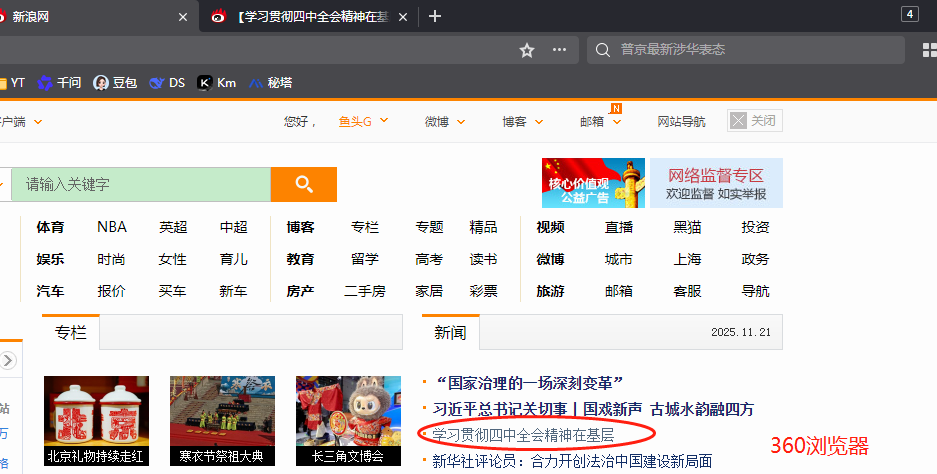Expand the 微博 dropdown menu
Screen dimensions: 937x474
[445, 121]
